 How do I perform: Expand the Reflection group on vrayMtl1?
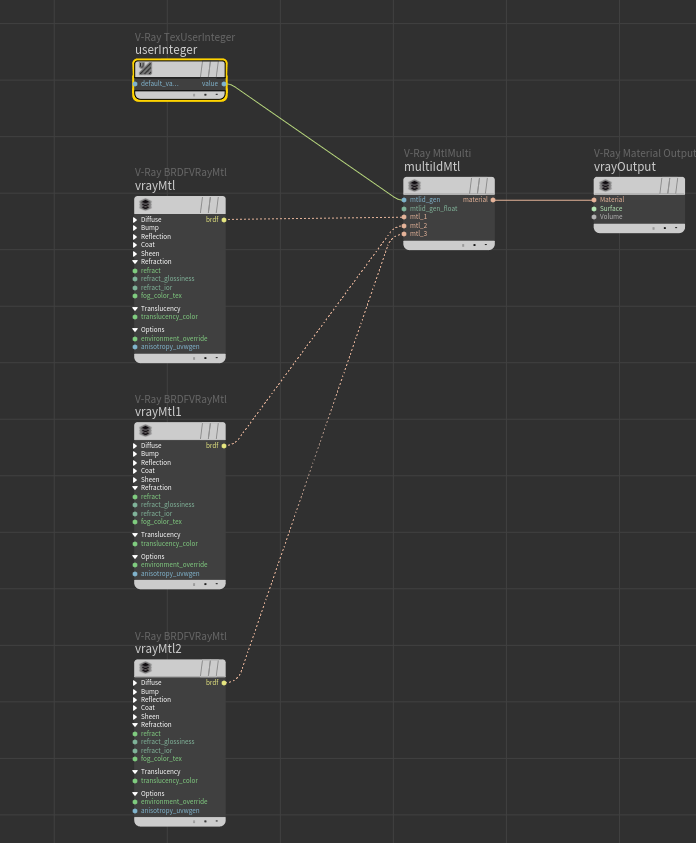pyautogui.click(x=135, y=462)
